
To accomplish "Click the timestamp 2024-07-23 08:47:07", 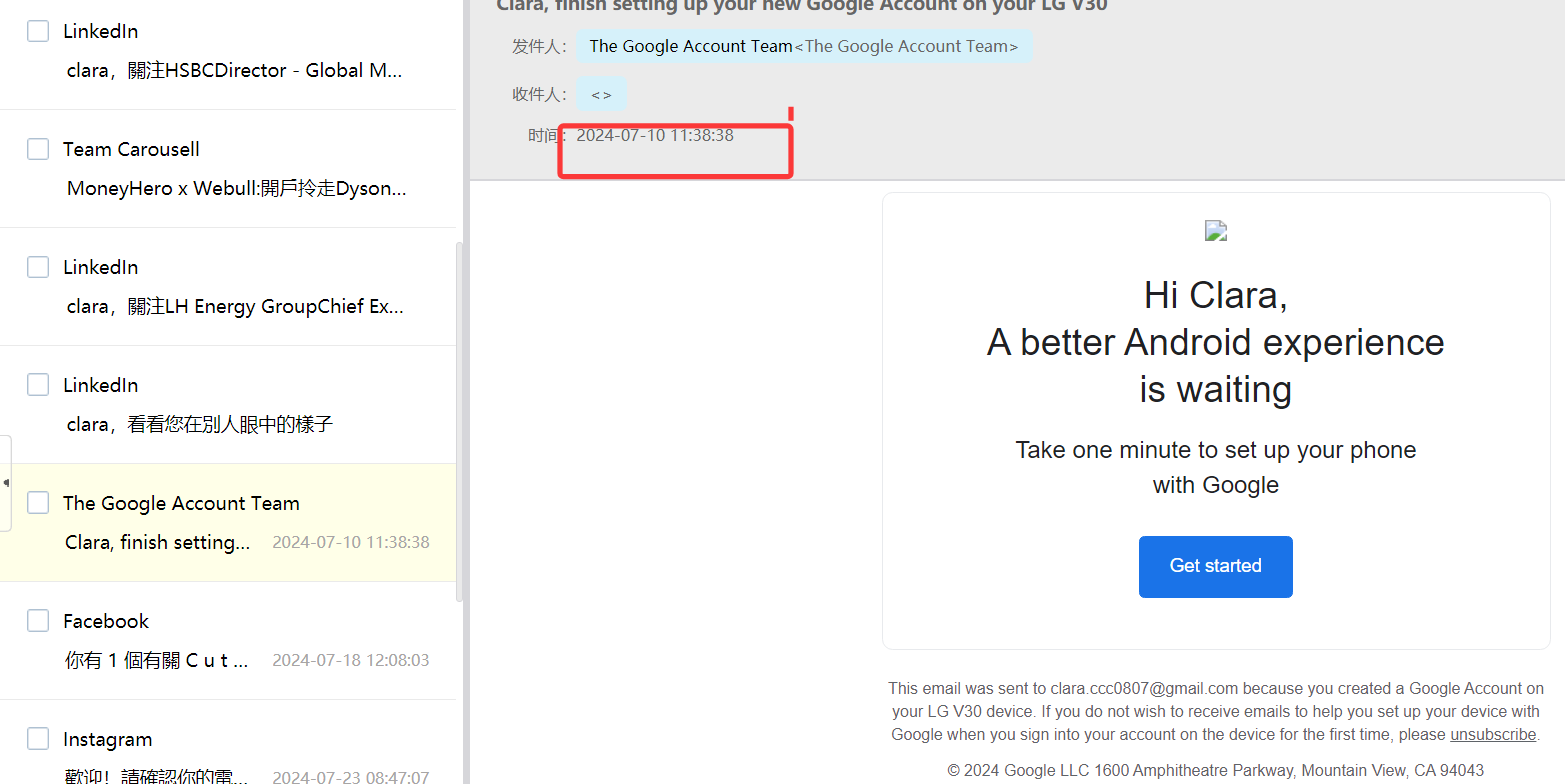I will pyautogui.click(x=351, y=777).
